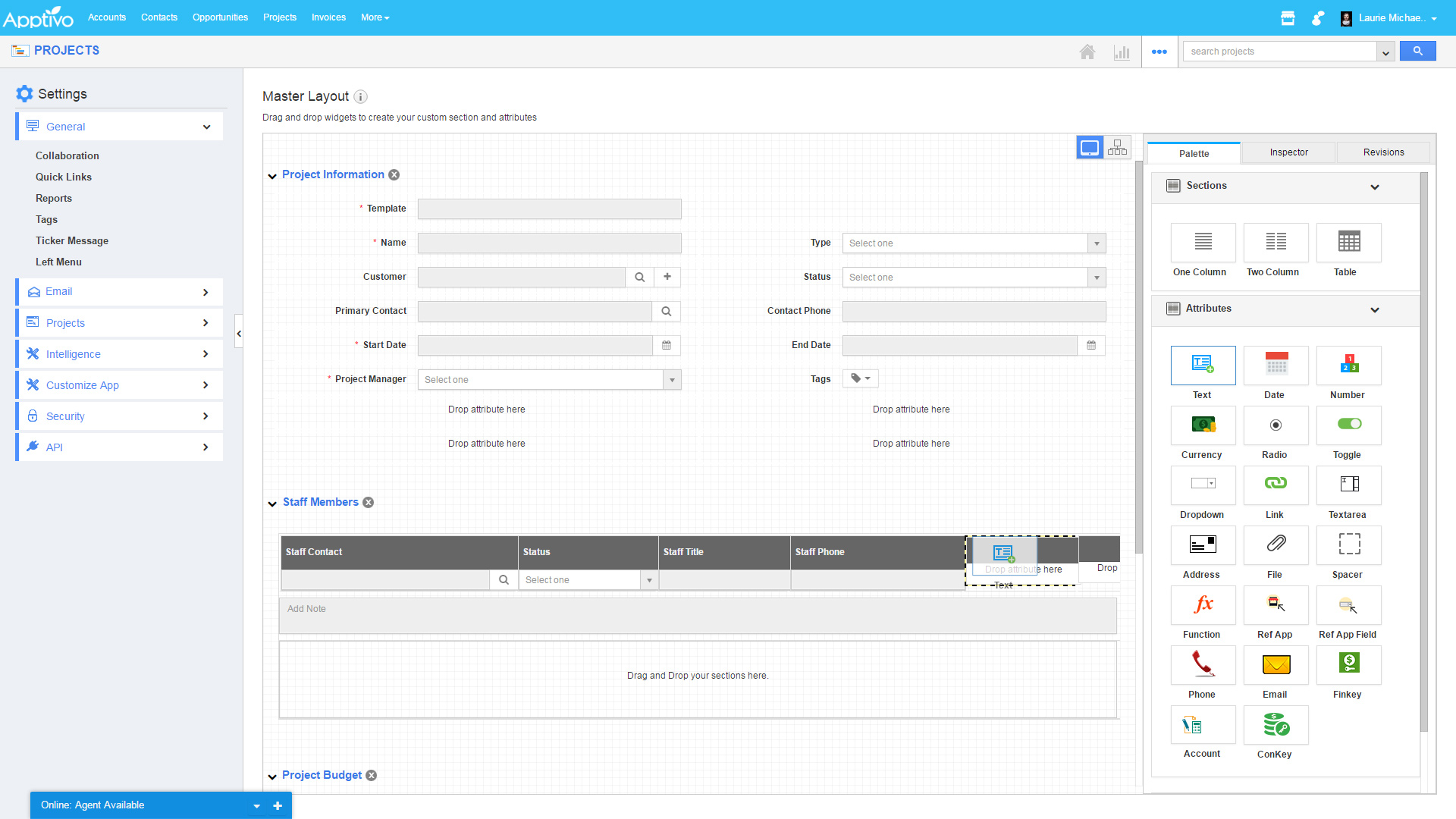Select the Function attribute widget

click(1203, 605)
